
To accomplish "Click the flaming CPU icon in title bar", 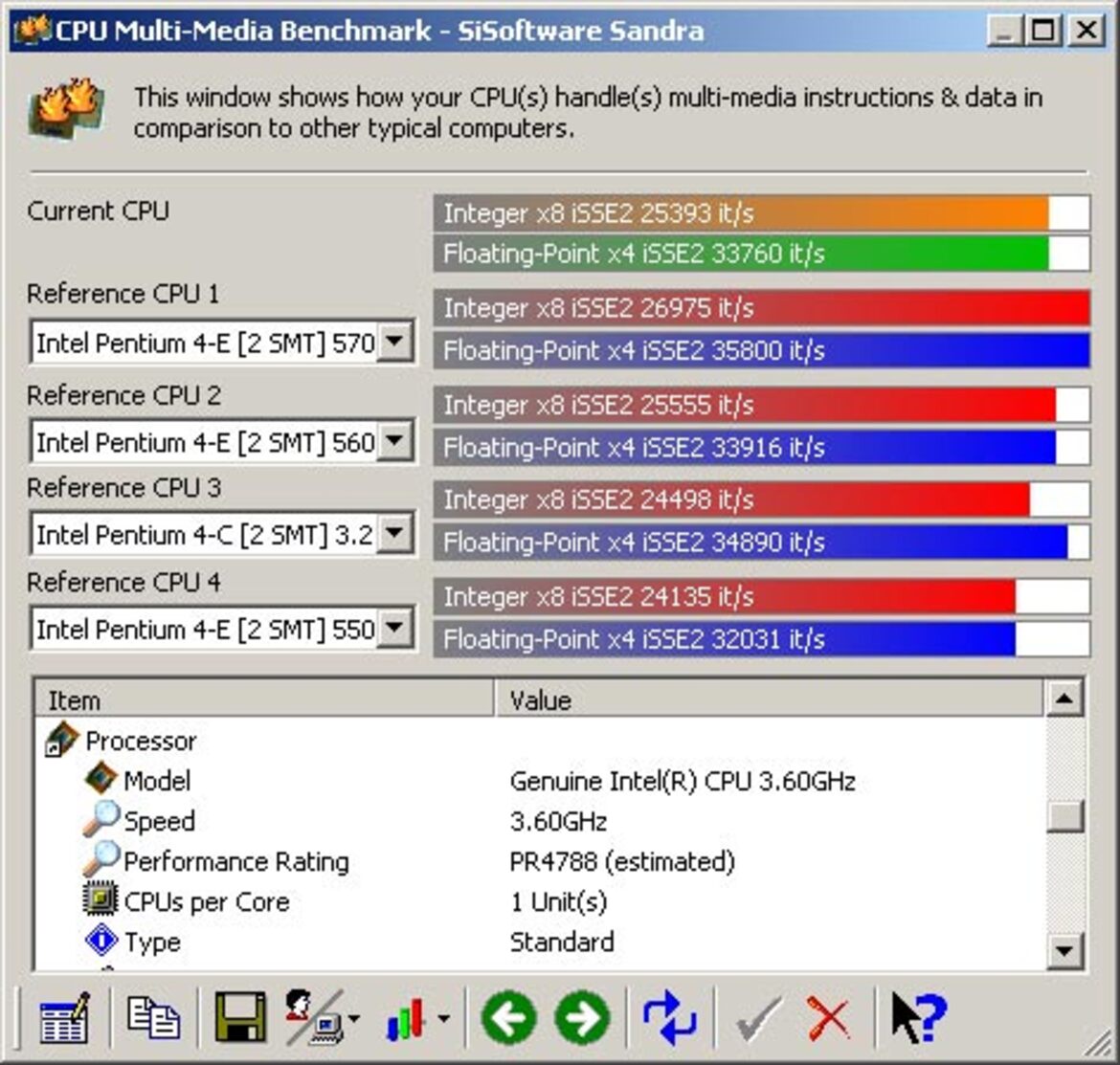I will (x=33, y=30).
